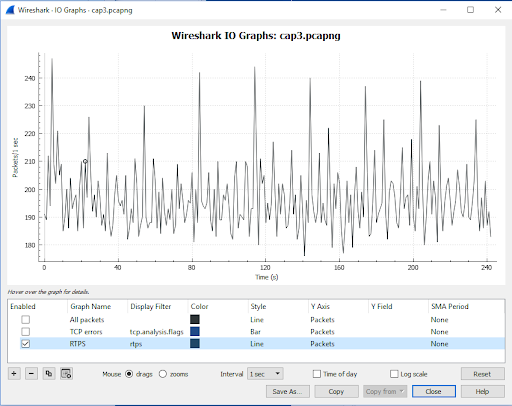Open the Copy from dropdown

tap(385, 391)
